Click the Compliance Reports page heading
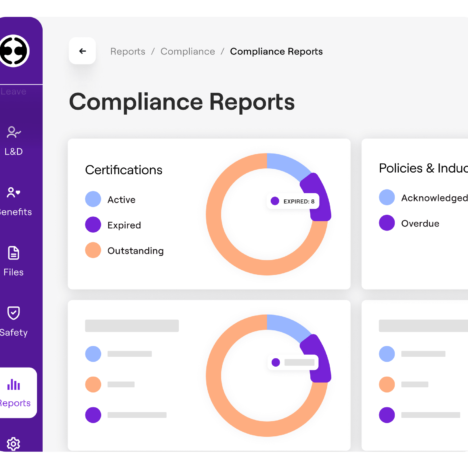This screenshot has width=468, height=468. 182,102
